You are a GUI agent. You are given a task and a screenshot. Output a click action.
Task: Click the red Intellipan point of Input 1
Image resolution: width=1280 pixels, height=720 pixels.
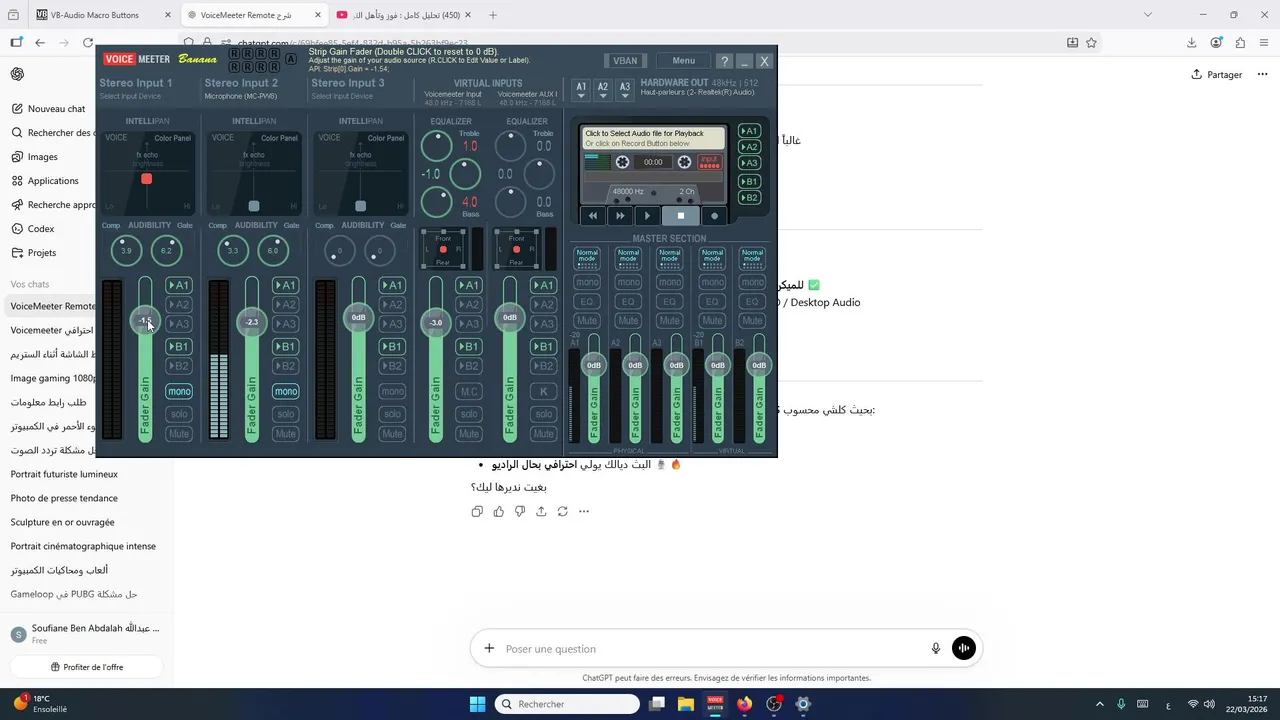click(147, 179)
